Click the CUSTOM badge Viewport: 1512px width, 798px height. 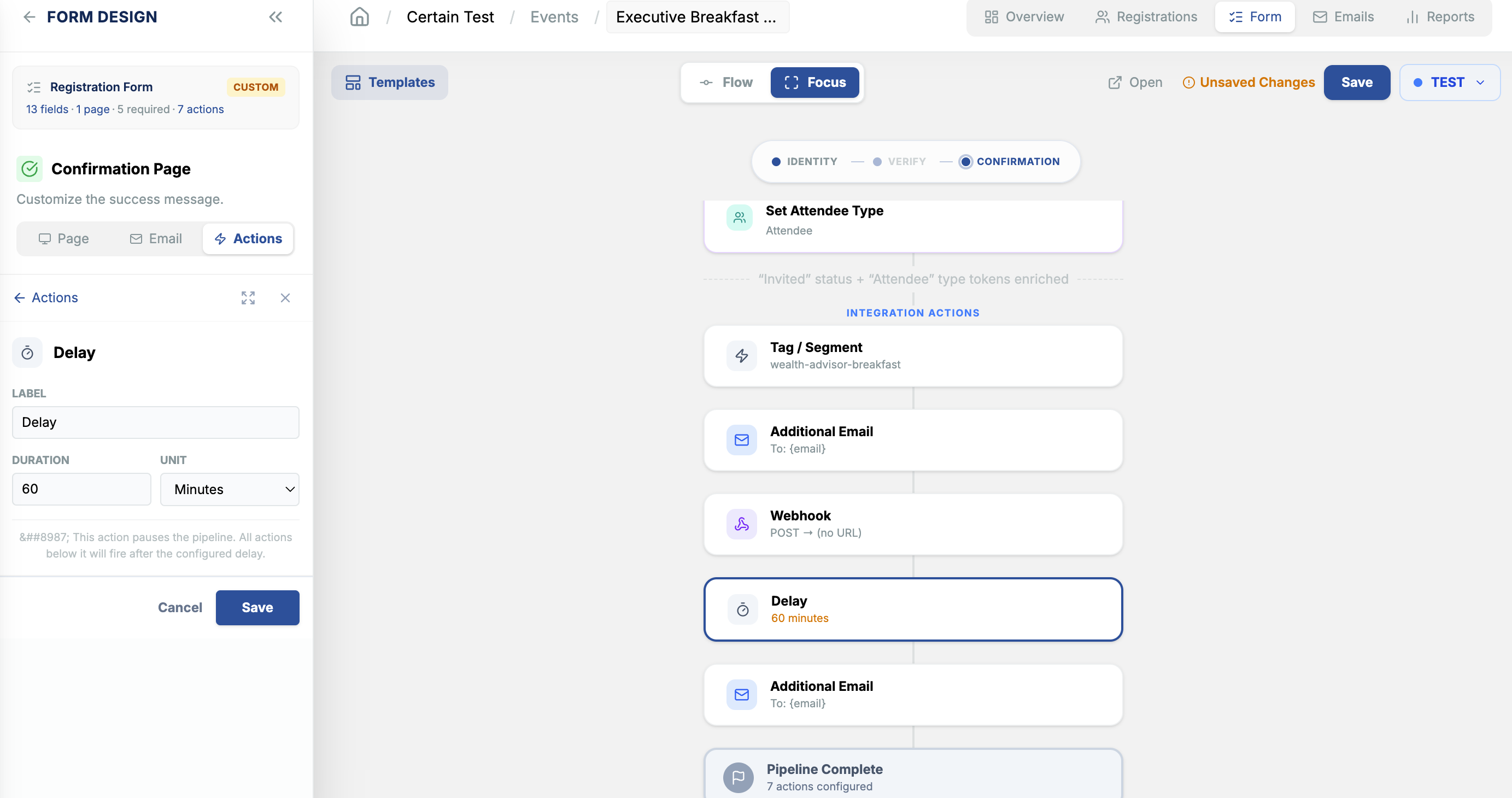(256, 87)
